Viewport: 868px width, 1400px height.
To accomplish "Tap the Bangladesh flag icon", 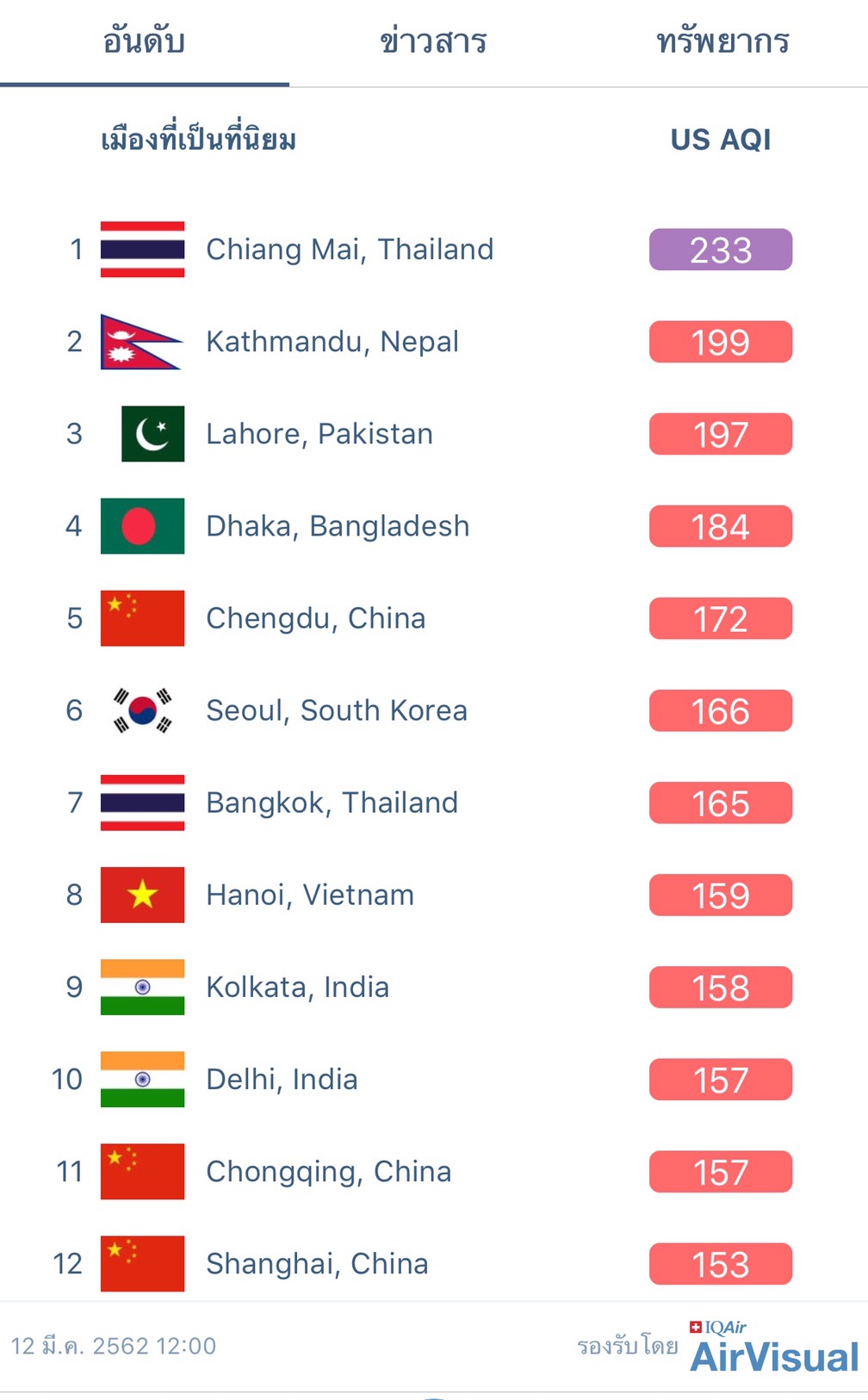I will point(142,526).
